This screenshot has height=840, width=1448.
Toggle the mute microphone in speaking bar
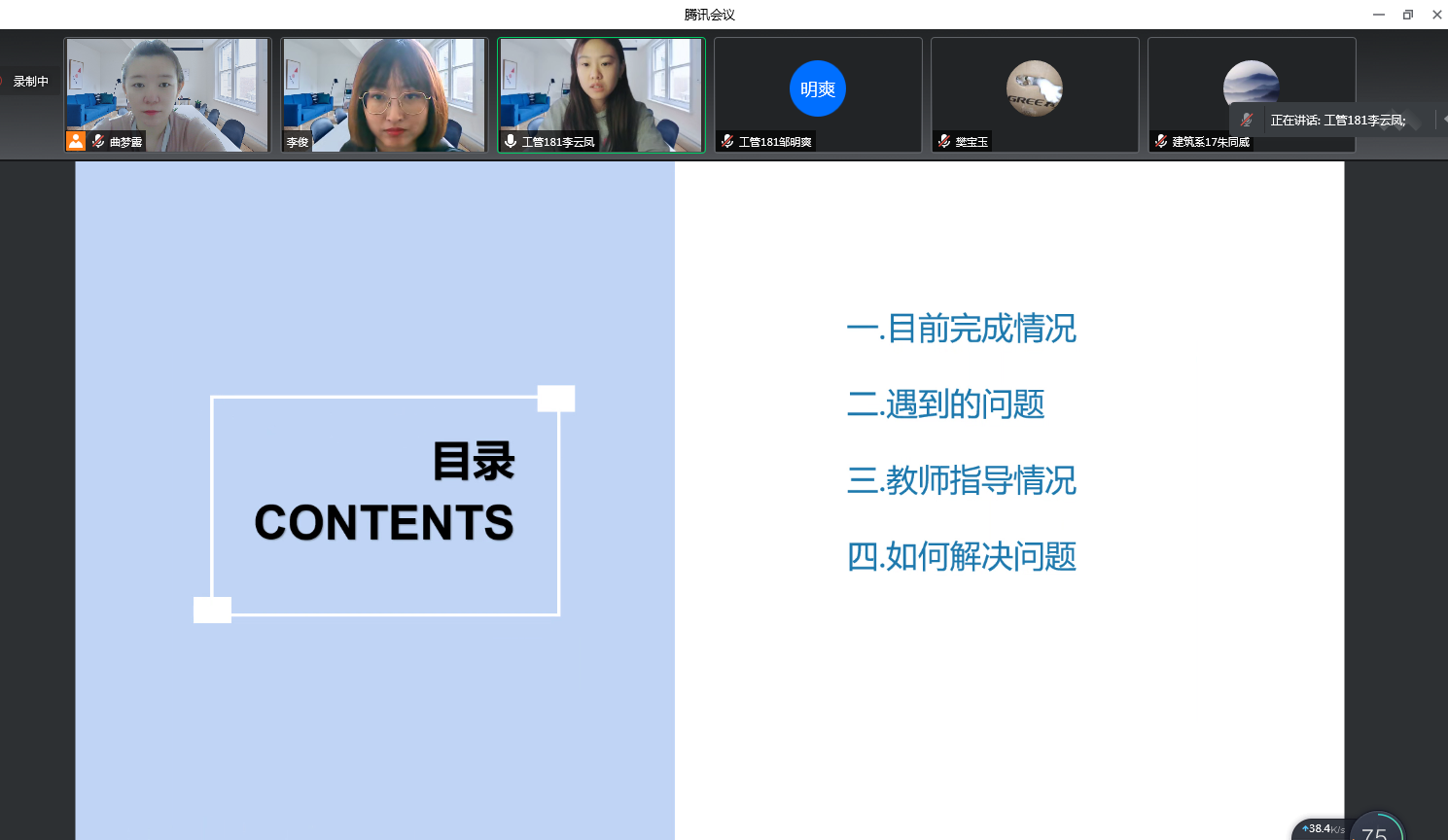click(x=1247, y=121)
